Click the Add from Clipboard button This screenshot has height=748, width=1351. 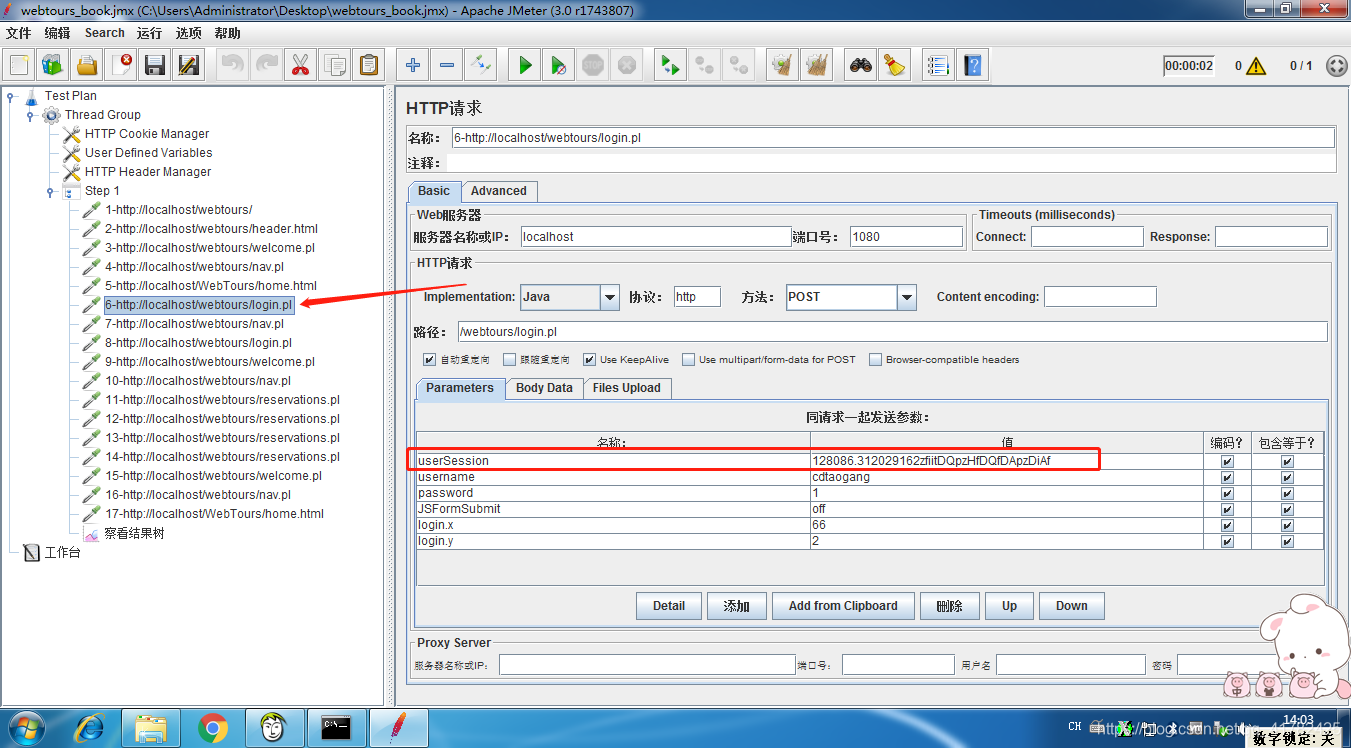(x=843, y=606)
